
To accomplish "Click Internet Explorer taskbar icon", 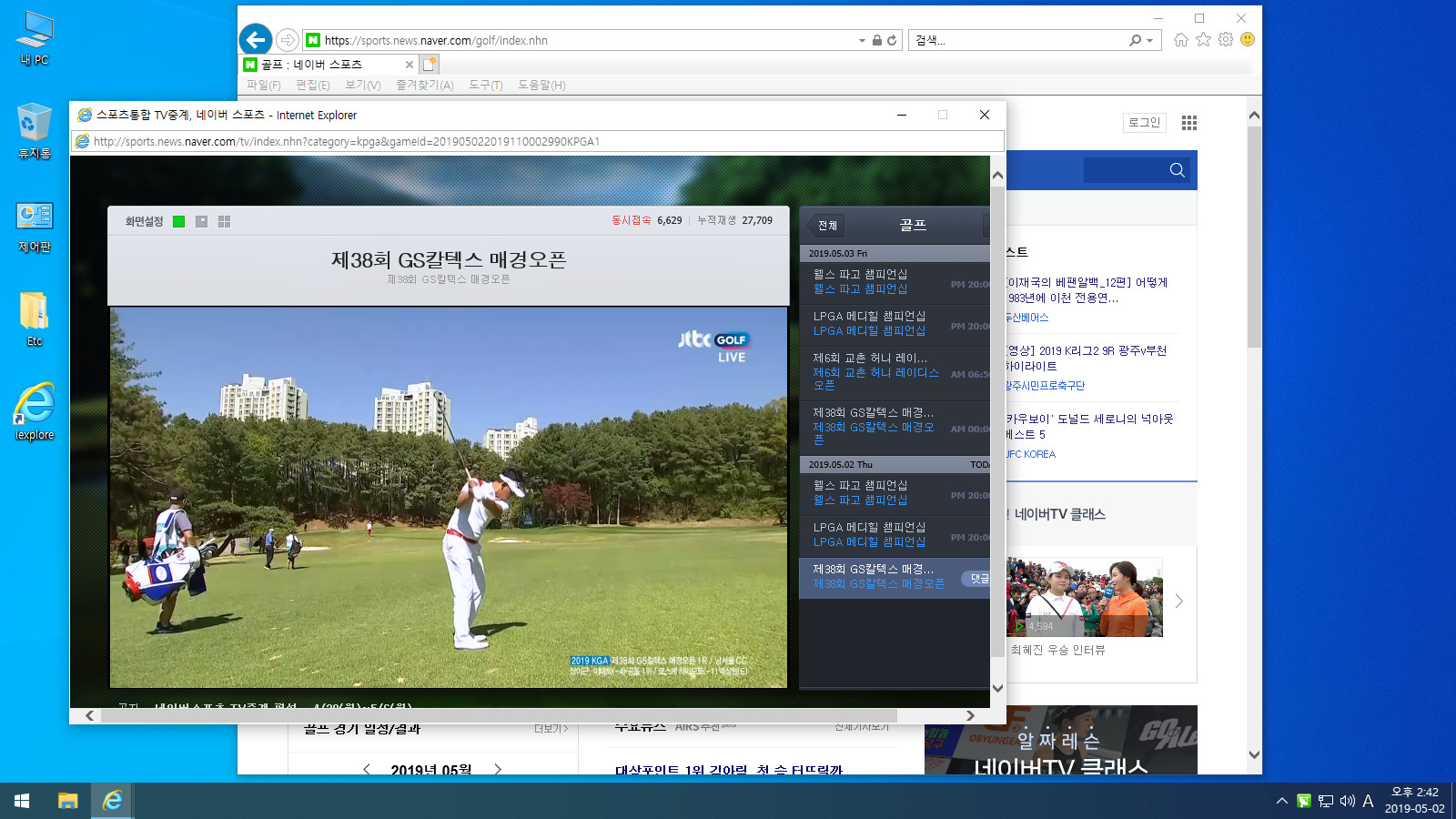I will pyautogui.click(x=113, y=801).
